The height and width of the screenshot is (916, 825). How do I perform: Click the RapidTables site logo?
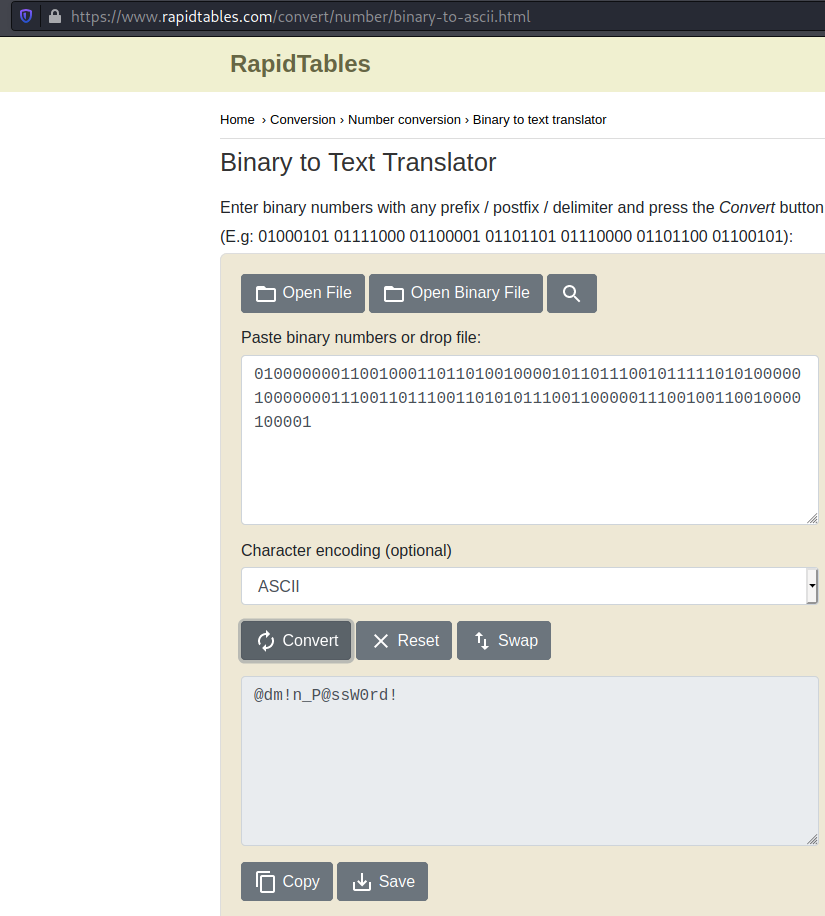tap(300, 64)
